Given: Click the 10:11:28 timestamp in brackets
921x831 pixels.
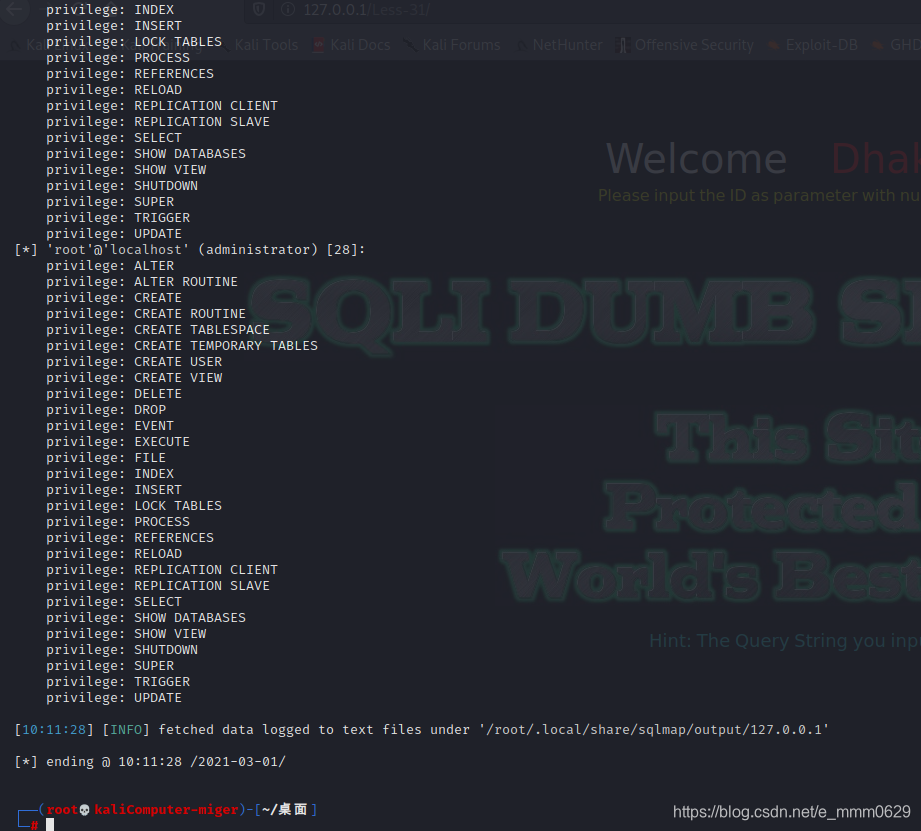Looking at the screenshot, I should click(x=54, y=730).
